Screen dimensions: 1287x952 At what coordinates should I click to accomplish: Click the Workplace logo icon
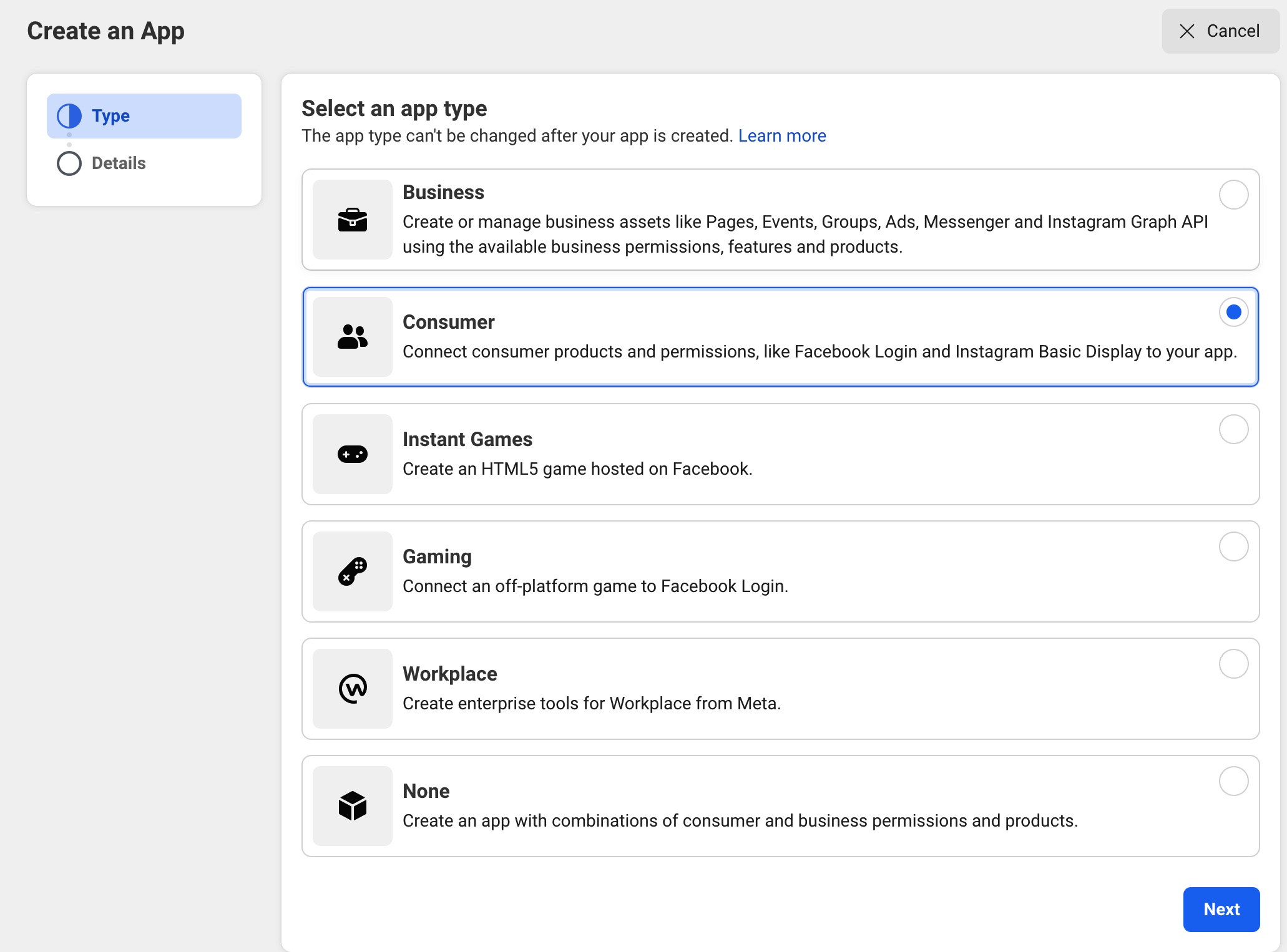click(x=353, y=689)
